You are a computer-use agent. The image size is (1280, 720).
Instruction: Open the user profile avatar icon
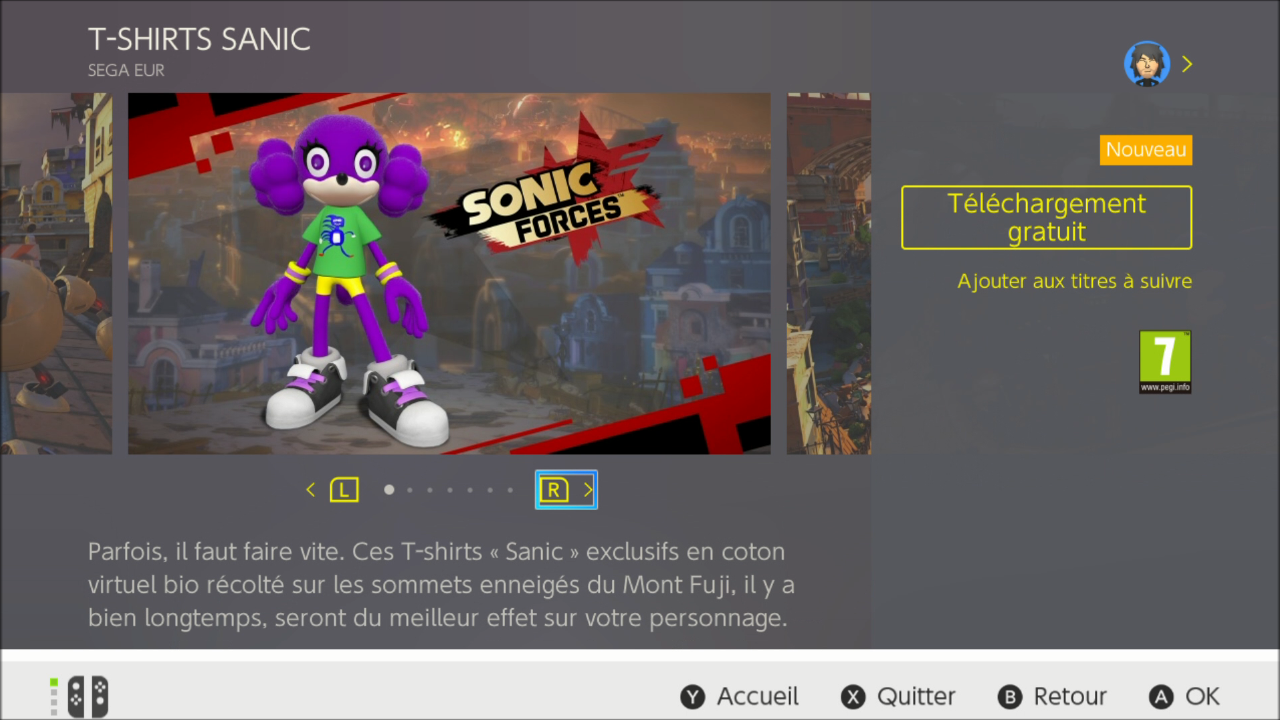pos(1147,64)
